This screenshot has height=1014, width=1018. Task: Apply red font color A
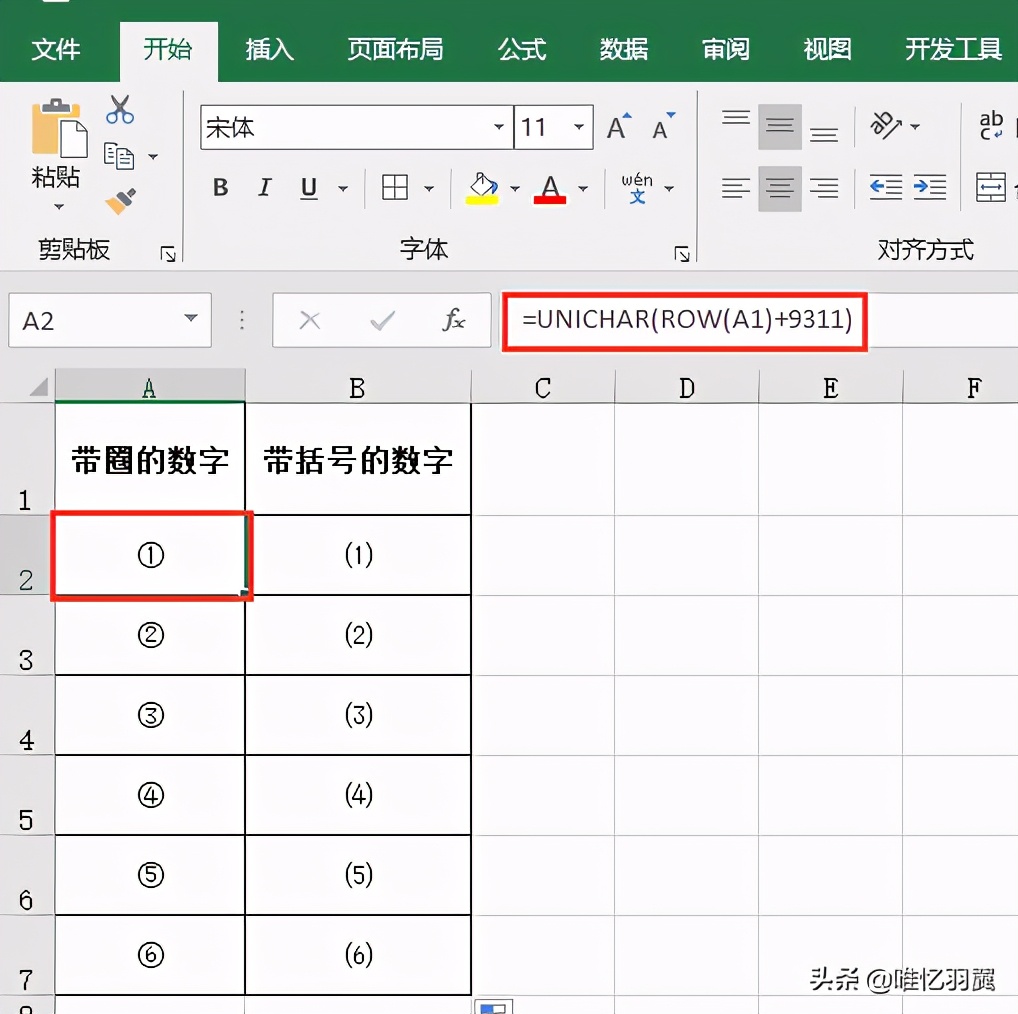pos(550,189)
